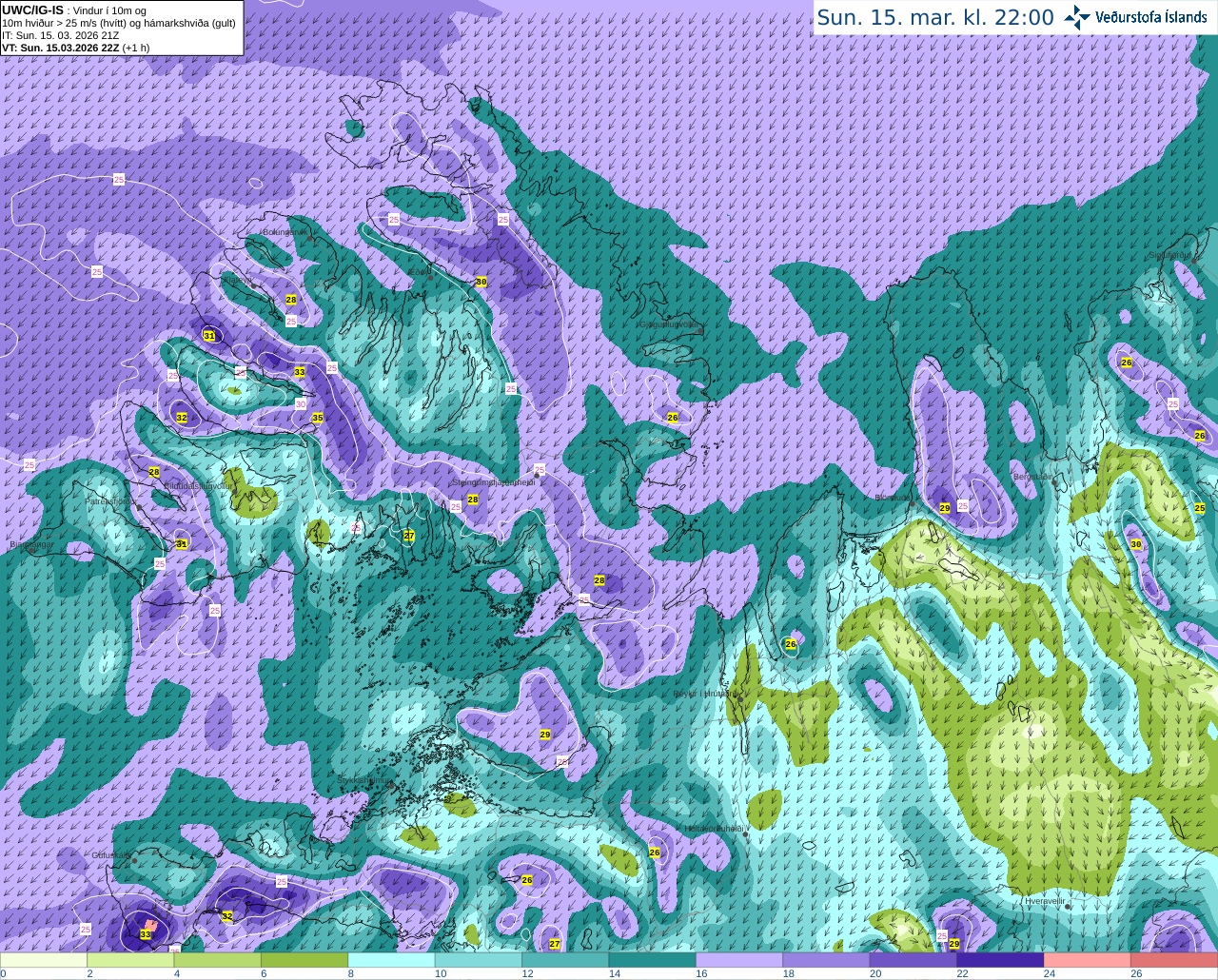Click the Blönduós station label
1218x980 pixels.
[893, 497]
